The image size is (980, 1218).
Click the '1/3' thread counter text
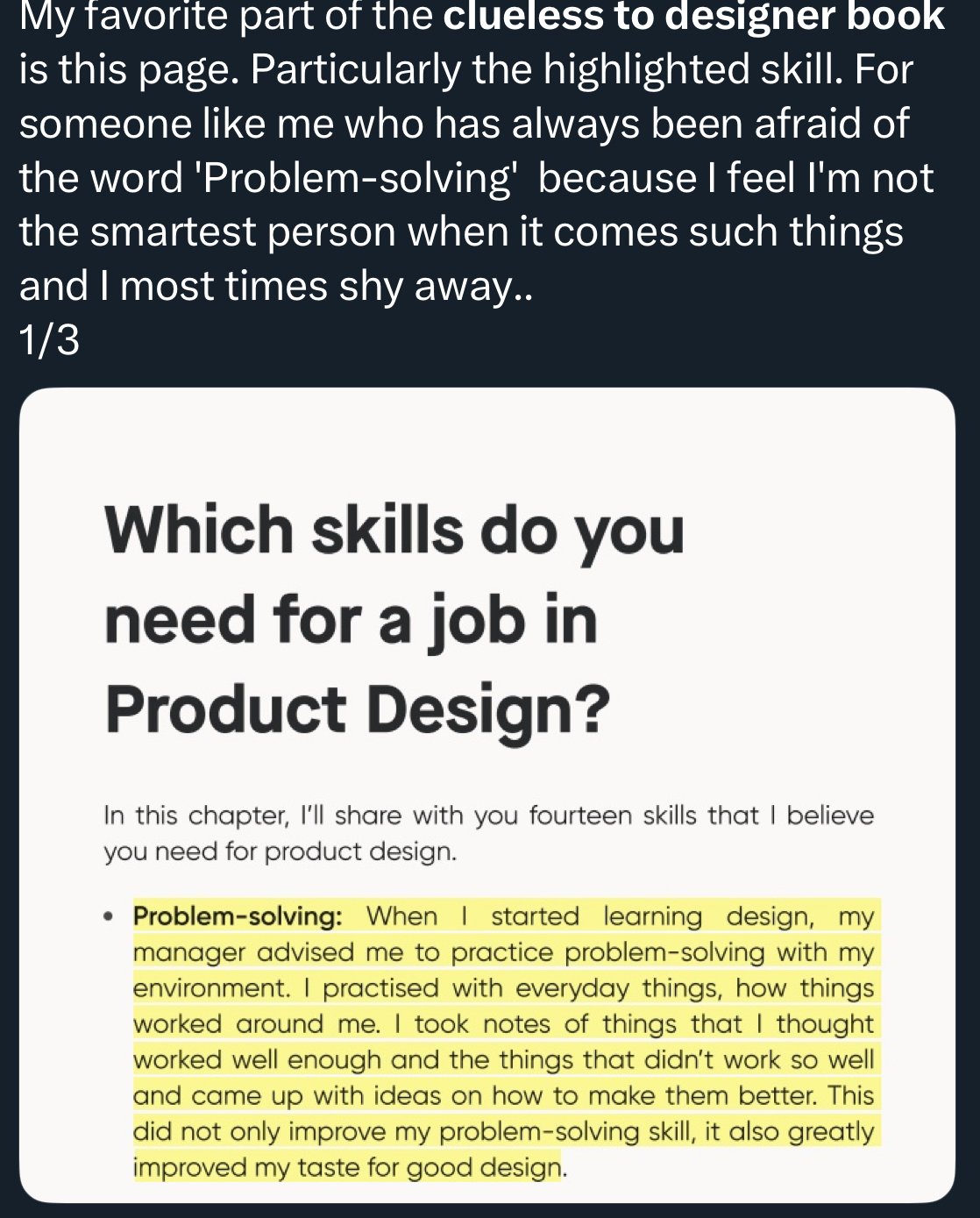tap(49, 340)
